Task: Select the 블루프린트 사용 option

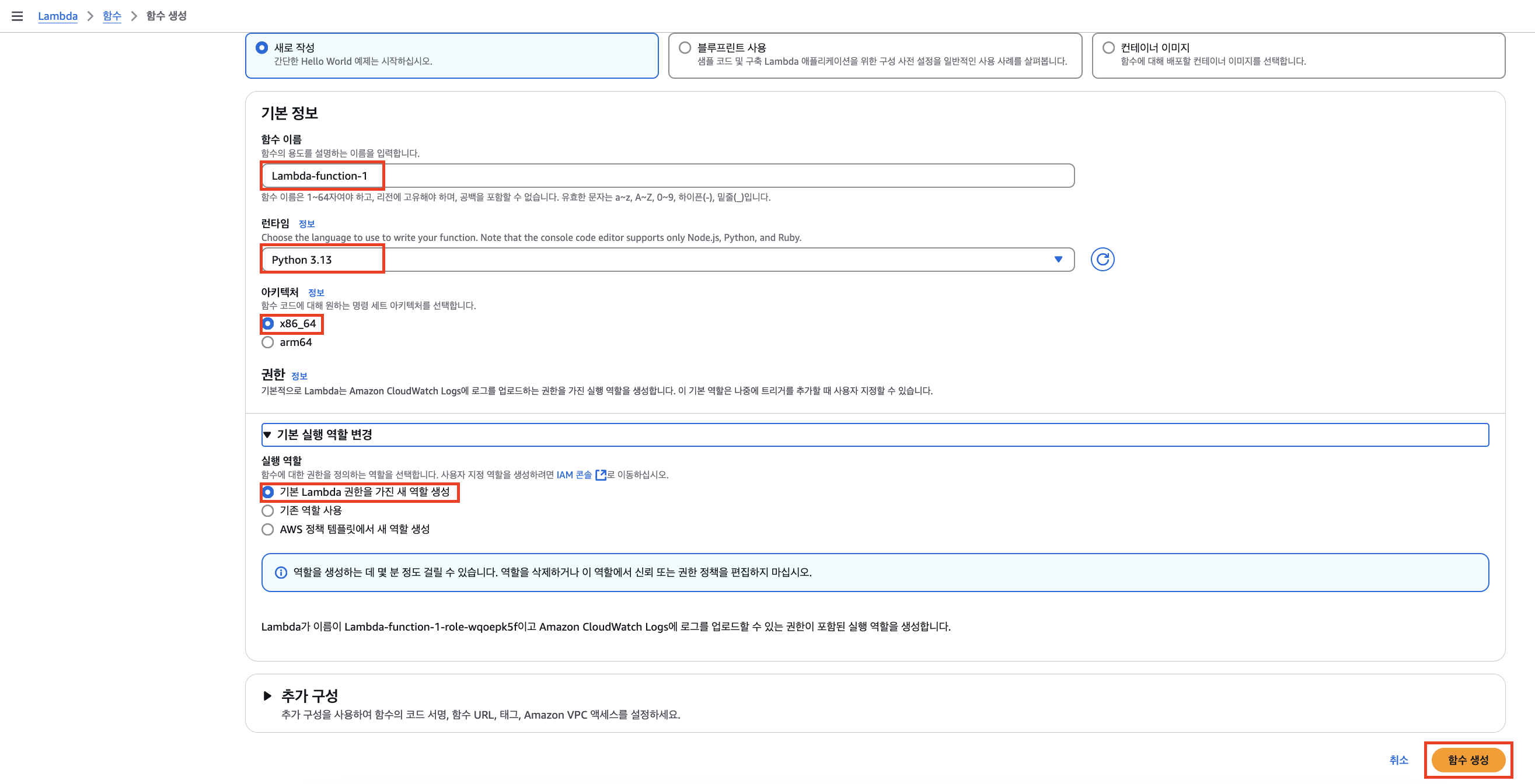Action: (x=684, y=47)
